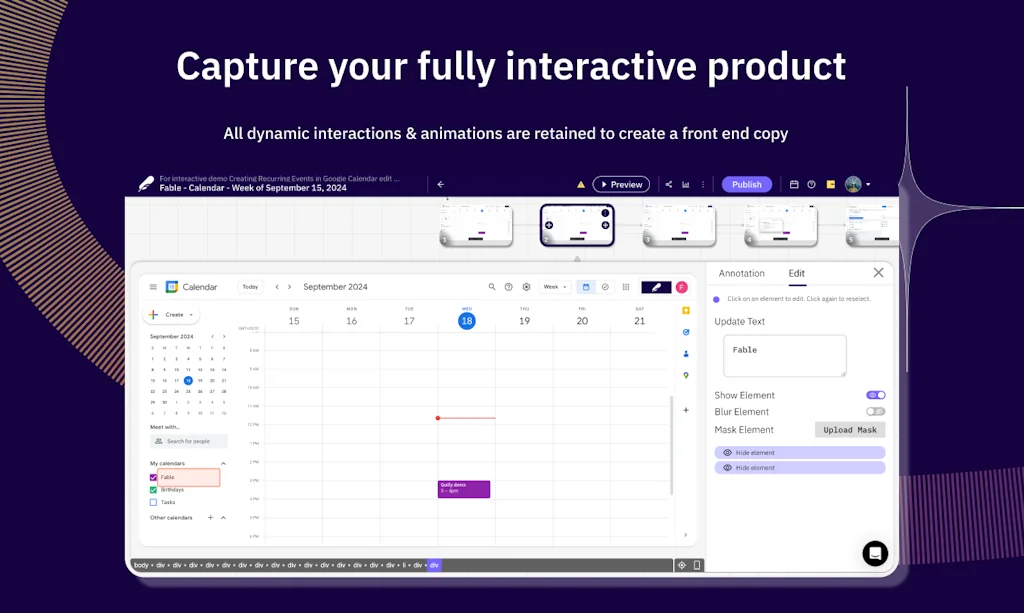Switch to the Annotation tab
This screenshot has width=1024, height=613.
[741, 273]
